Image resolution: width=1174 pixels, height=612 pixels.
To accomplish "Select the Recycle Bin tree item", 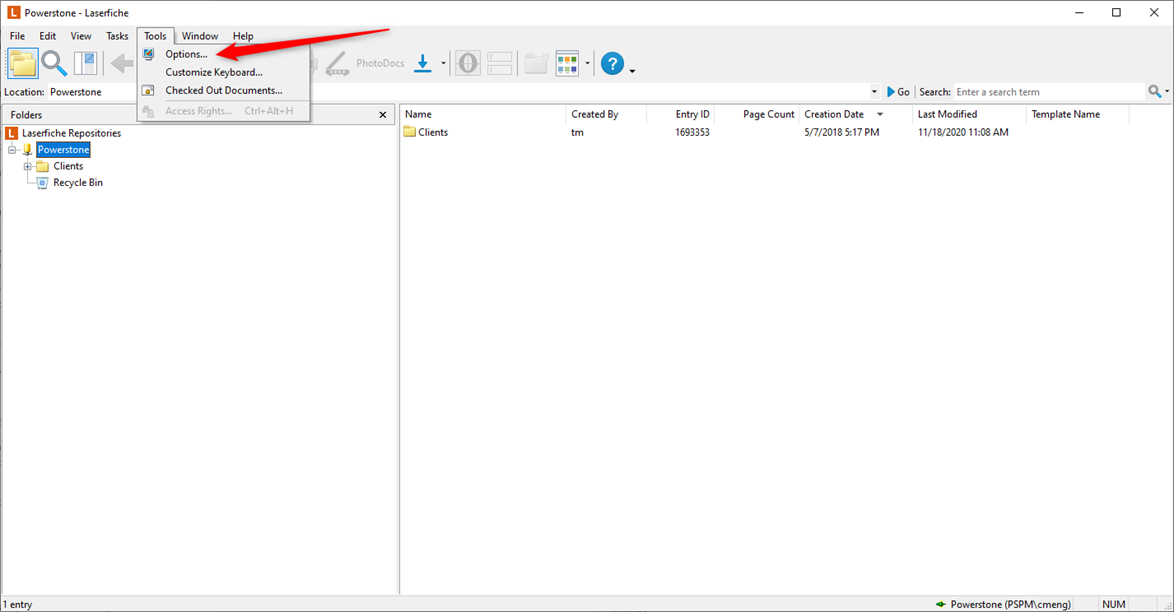I will [x=78, y=183].
